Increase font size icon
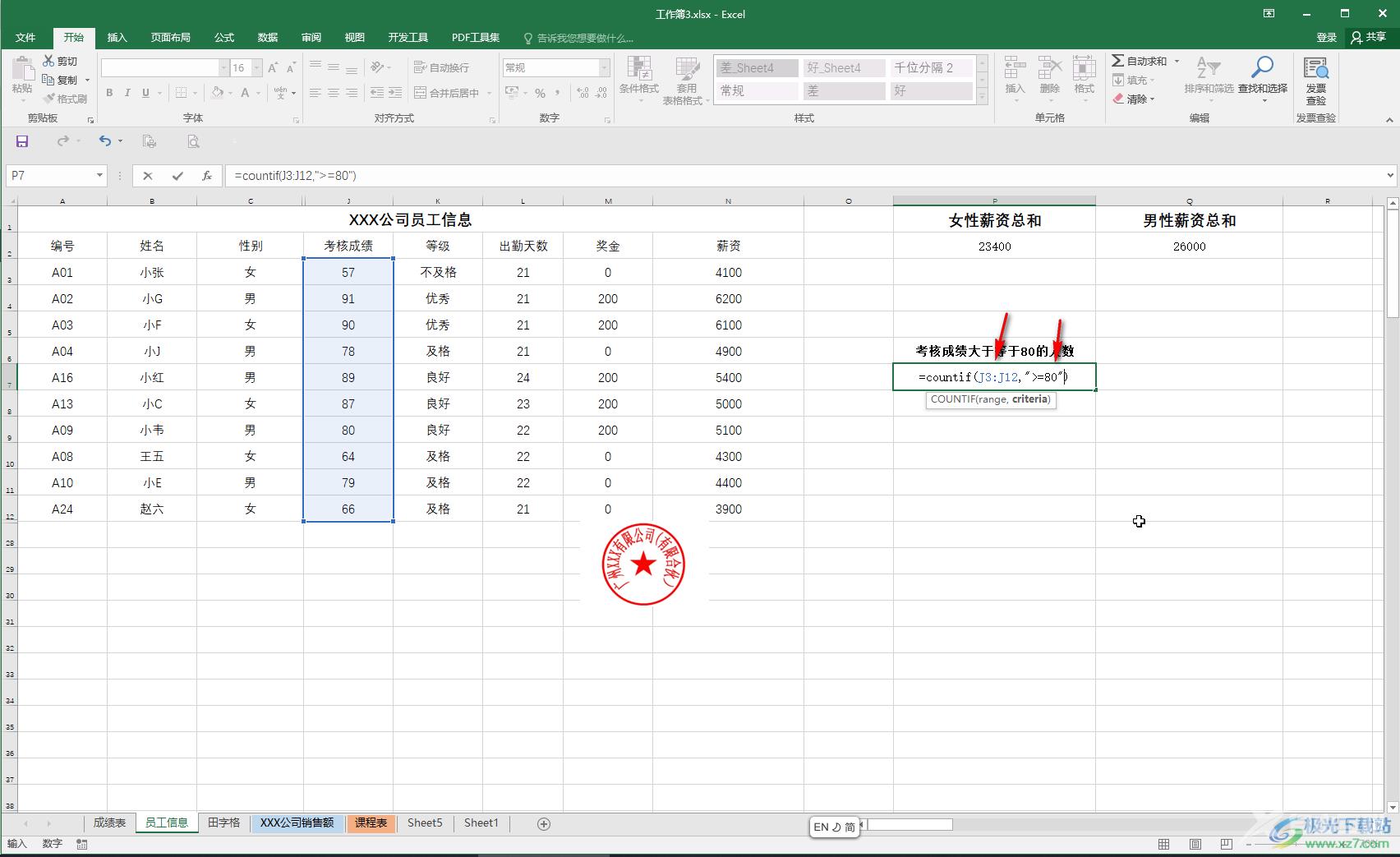This screenshot has height=857, width=1400. click(273, 67)
